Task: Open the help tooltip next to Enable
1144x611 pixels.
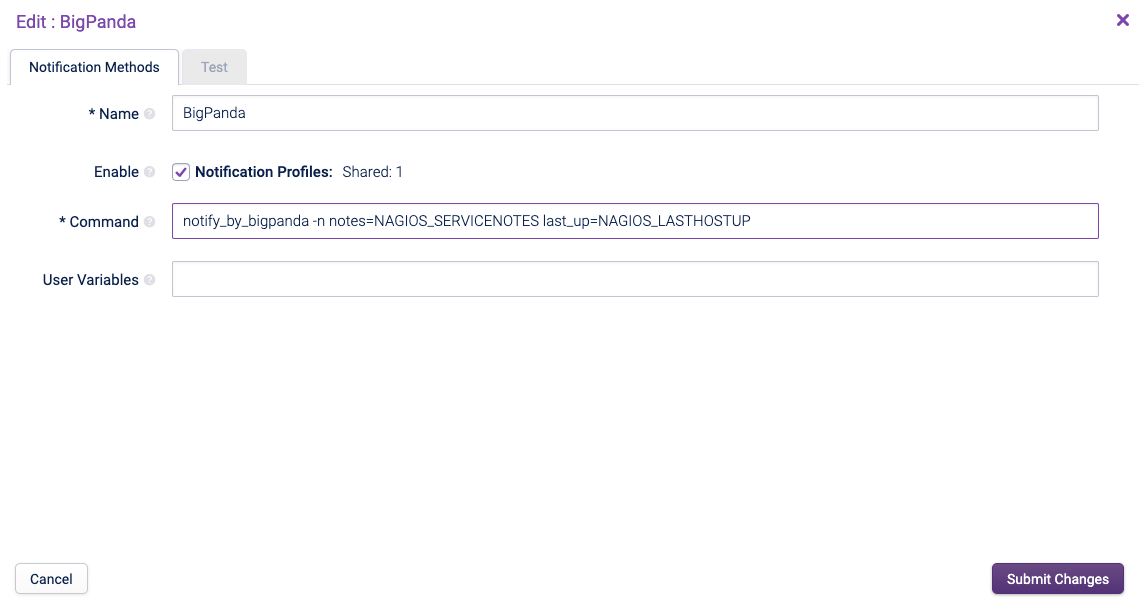Action: click(151, 171)
